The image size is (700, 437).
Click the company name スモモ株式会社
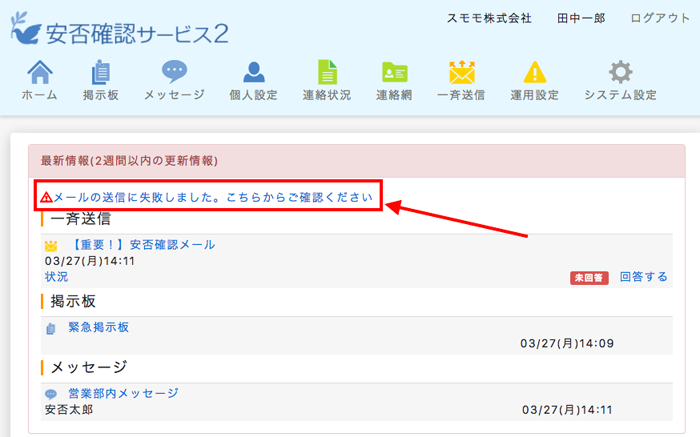[x=489, y=18]
